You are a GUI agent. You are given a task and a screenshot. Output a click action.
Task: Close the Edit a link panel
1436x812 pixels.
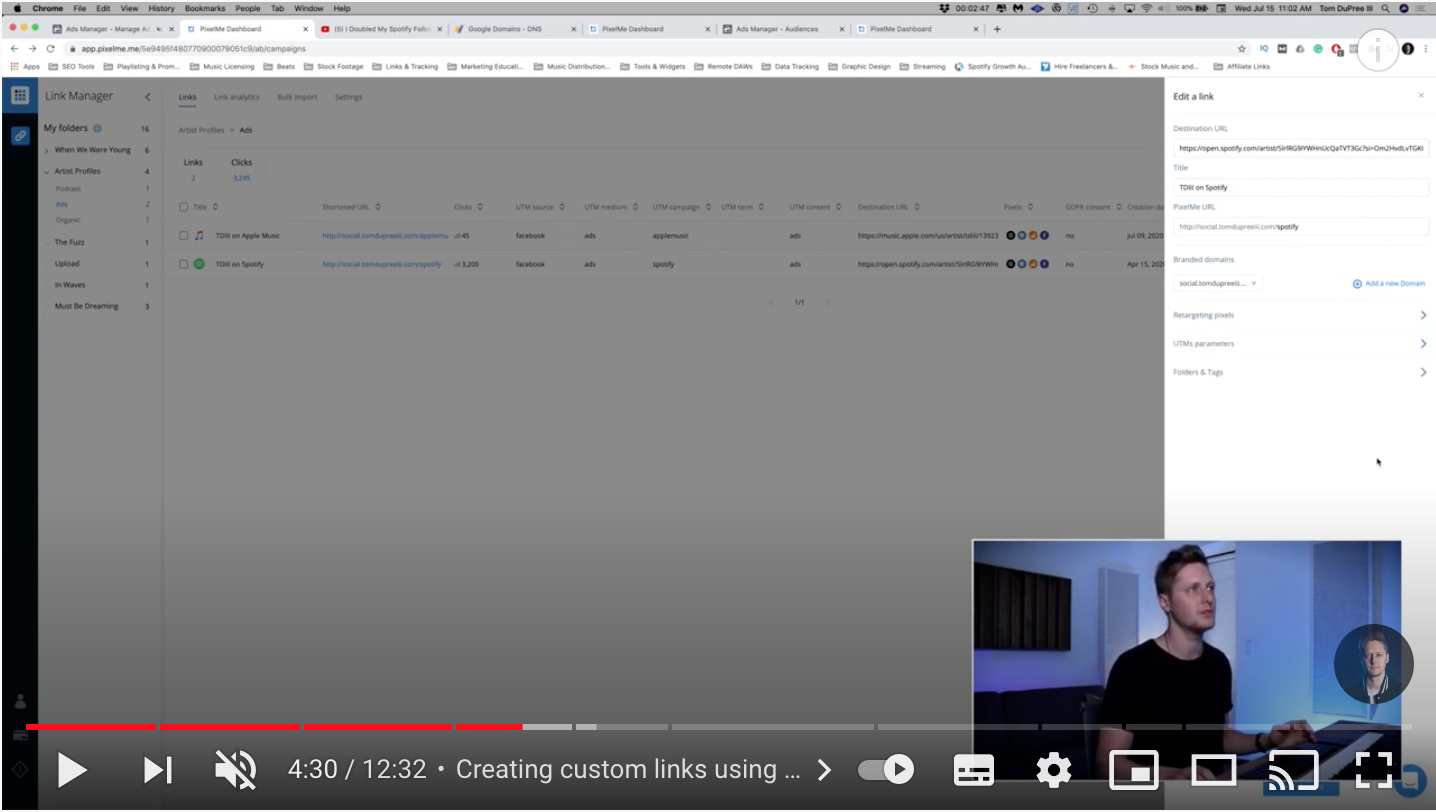click(1421, 96)
